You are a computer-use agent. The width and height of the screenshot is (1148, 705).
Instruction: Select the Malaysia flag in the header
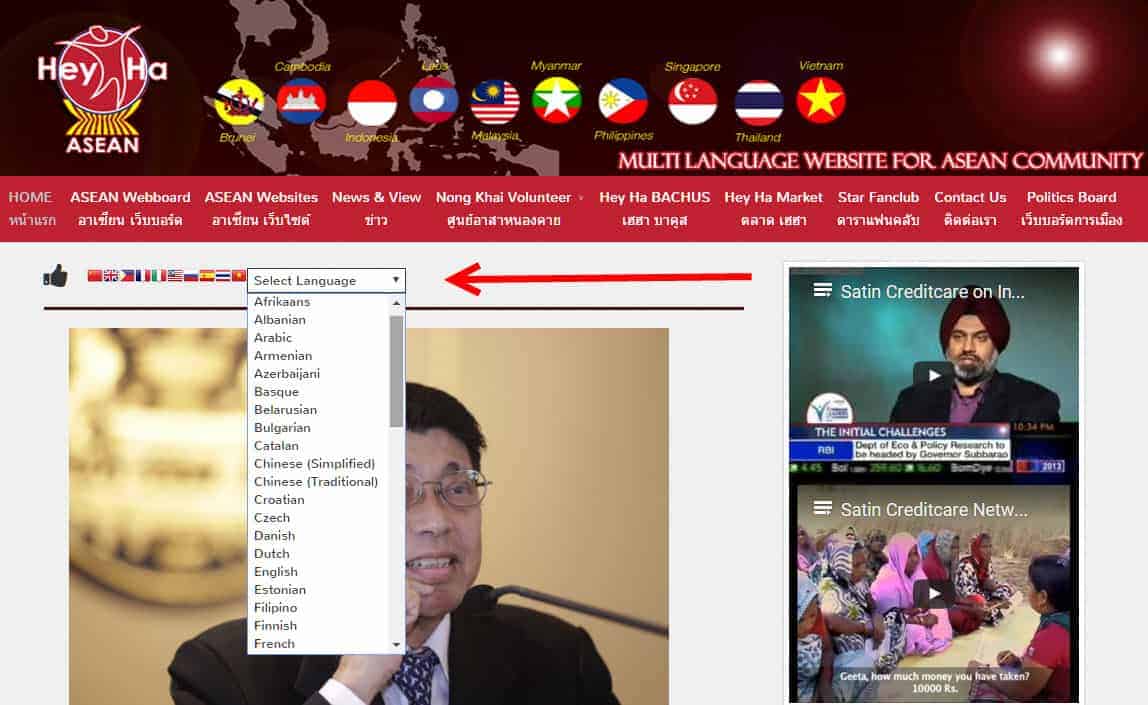[496, 102]
